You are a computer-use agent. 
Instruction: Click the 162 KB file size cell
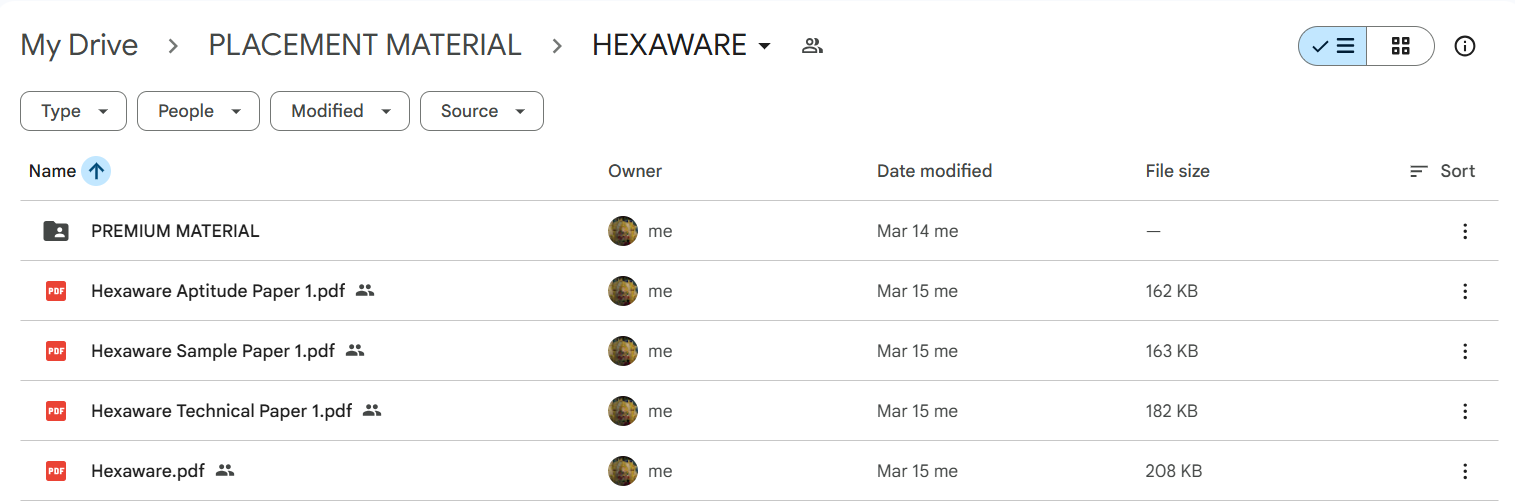[1172, 291]
